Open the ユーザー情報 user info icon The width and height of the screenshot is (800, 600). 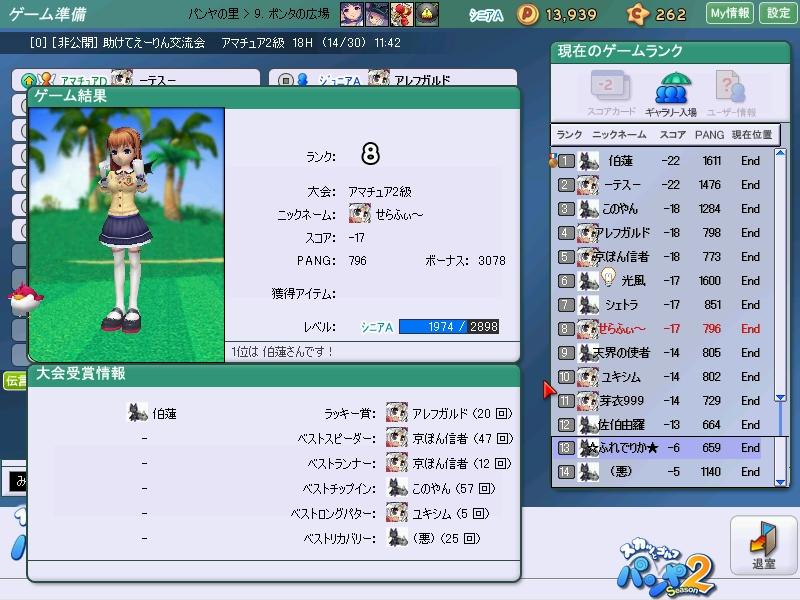coord(731,94)
